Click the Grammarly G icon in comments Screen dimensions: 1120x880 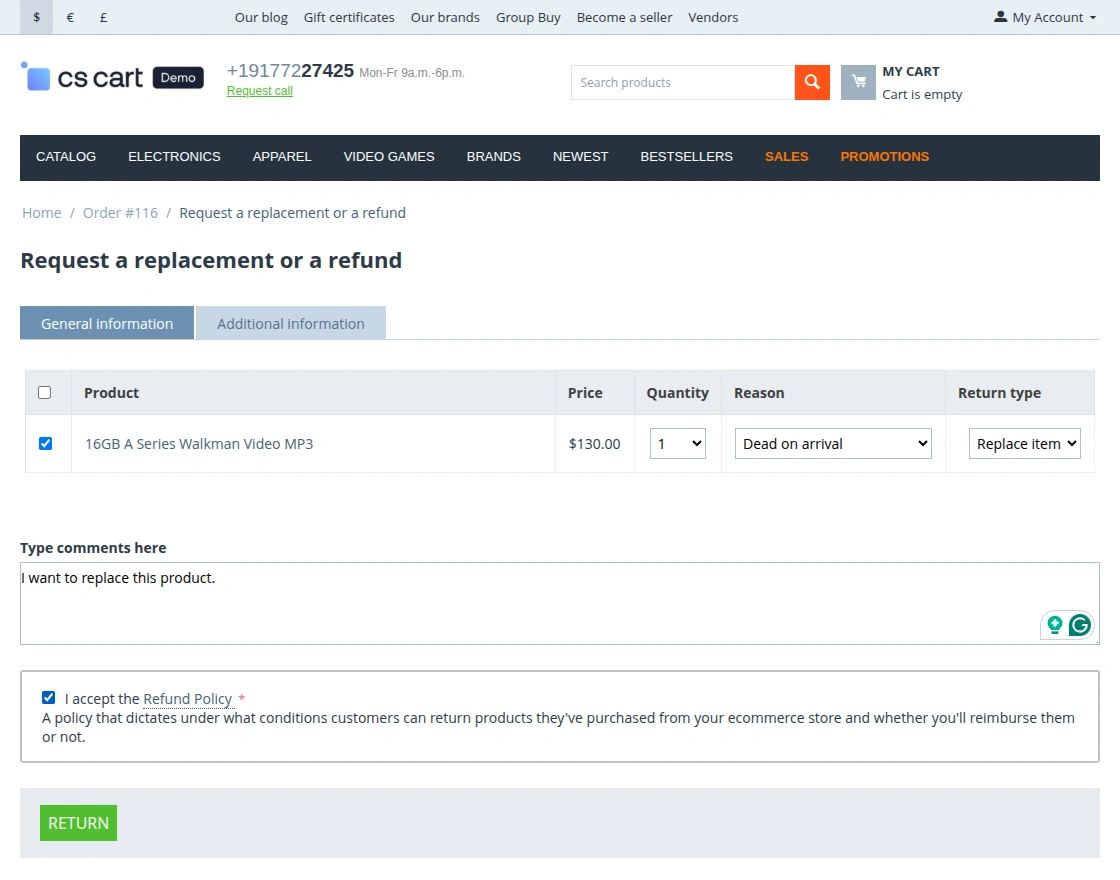pos(1080,625)
